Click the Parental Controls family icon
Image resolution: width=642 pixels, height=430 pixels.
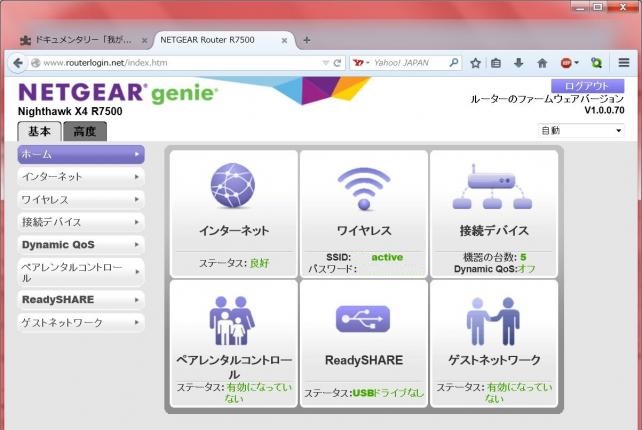tap(233, 318)
